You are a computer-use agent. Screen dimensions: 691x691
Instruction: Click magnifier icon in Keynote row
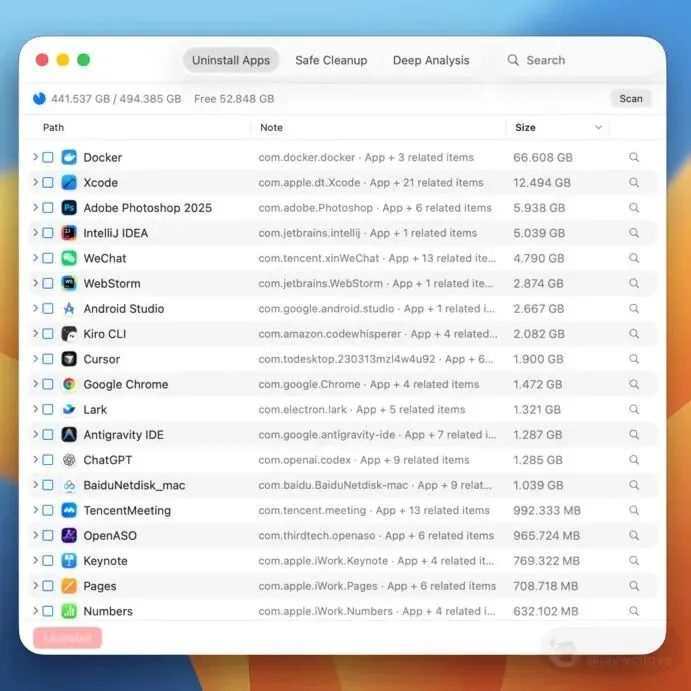[634, 561]
